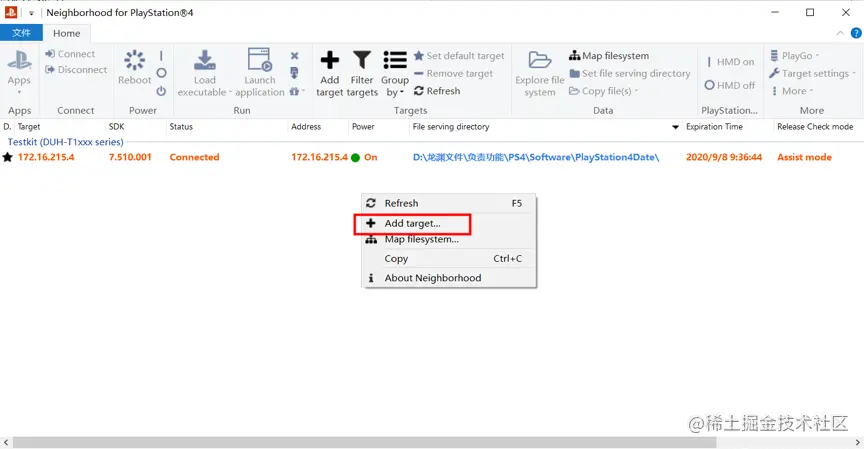Click the horizontal scrollbar thumb
Screen dimensions: 864x449
(364, 442)
